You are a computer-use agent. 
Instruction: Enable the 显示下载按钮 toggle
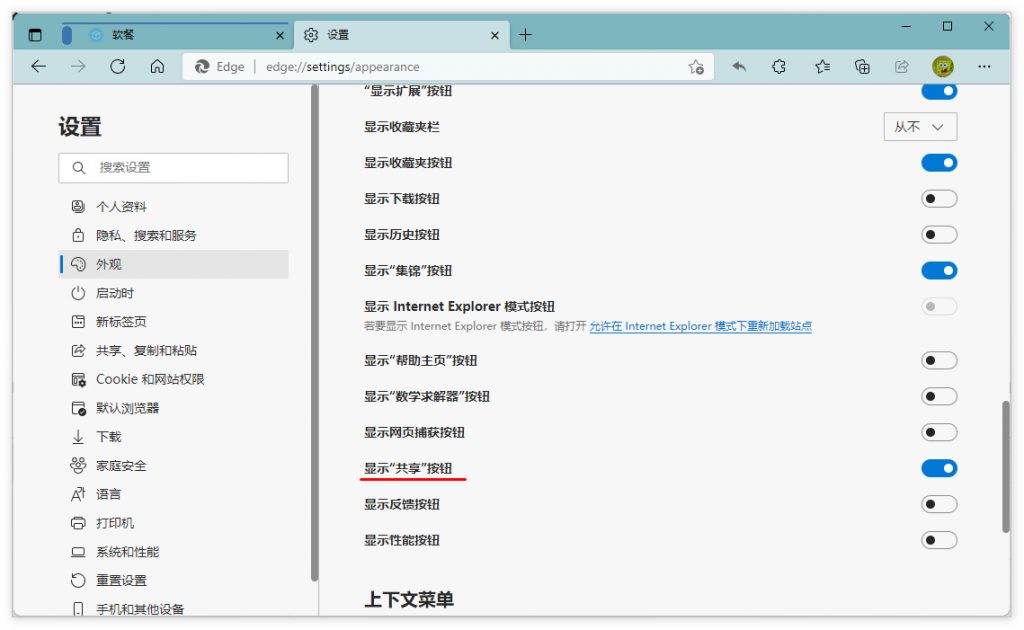pyautogui.click(x=938, y=198)
